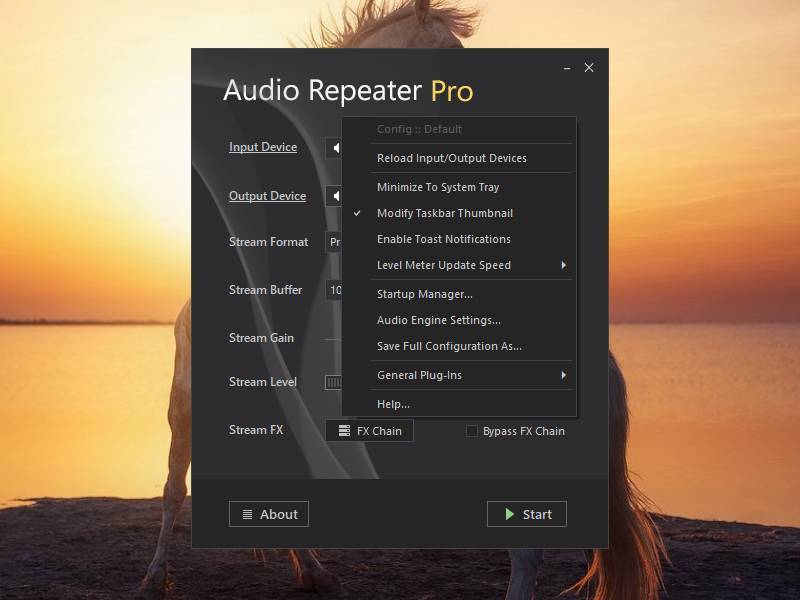Click the Start button
The width and height of the screenshot is (800, 600).
(527, 514)
